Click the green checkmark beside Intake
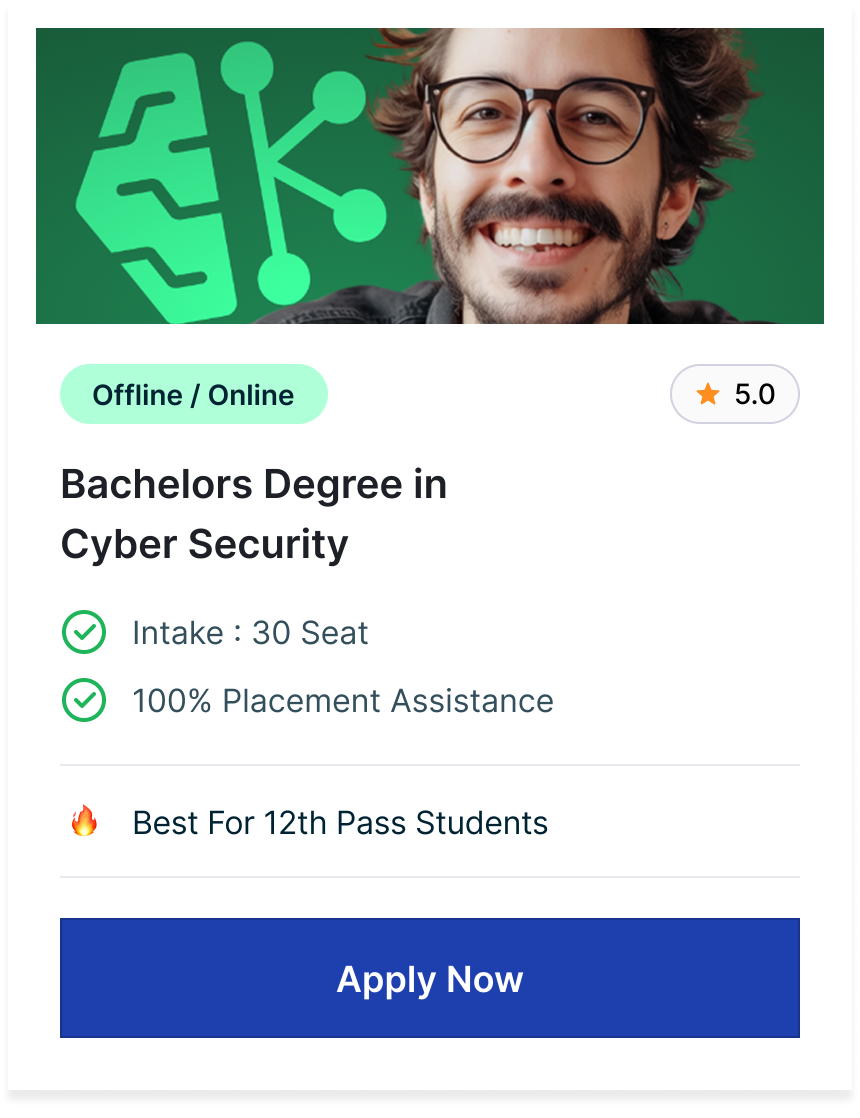Screen dimensions: 860x1118 84,633
